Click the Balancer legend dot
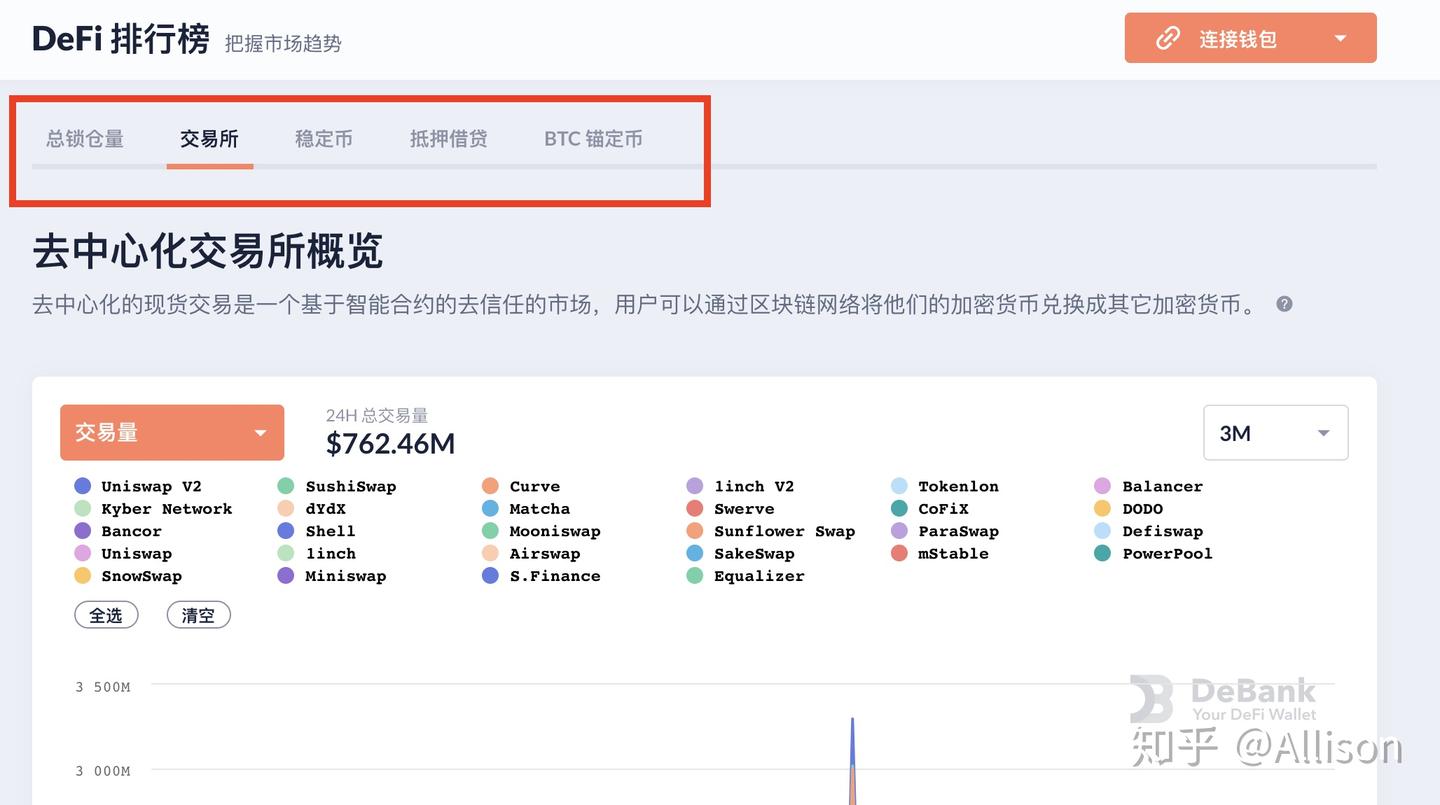The image size is (1440, 805). point(1101,486)
